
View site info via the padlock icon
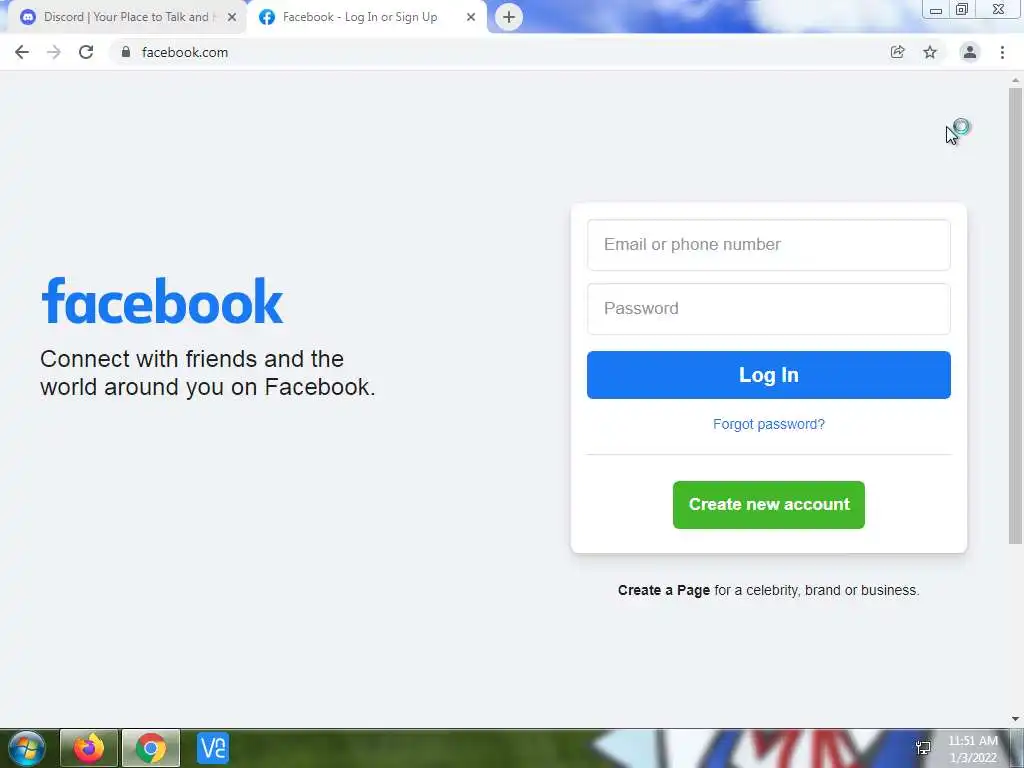pos(125,52)
